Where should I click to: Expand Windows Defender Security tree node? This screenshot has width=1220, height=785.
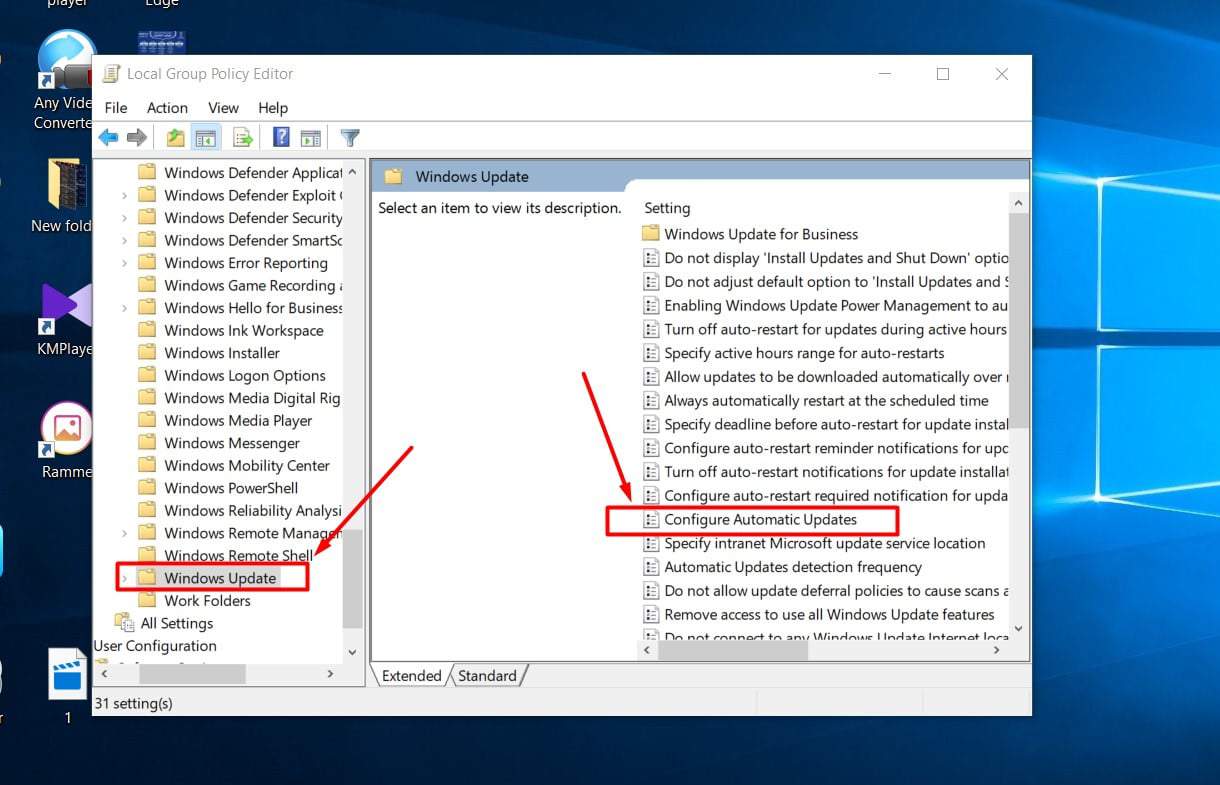124,218
